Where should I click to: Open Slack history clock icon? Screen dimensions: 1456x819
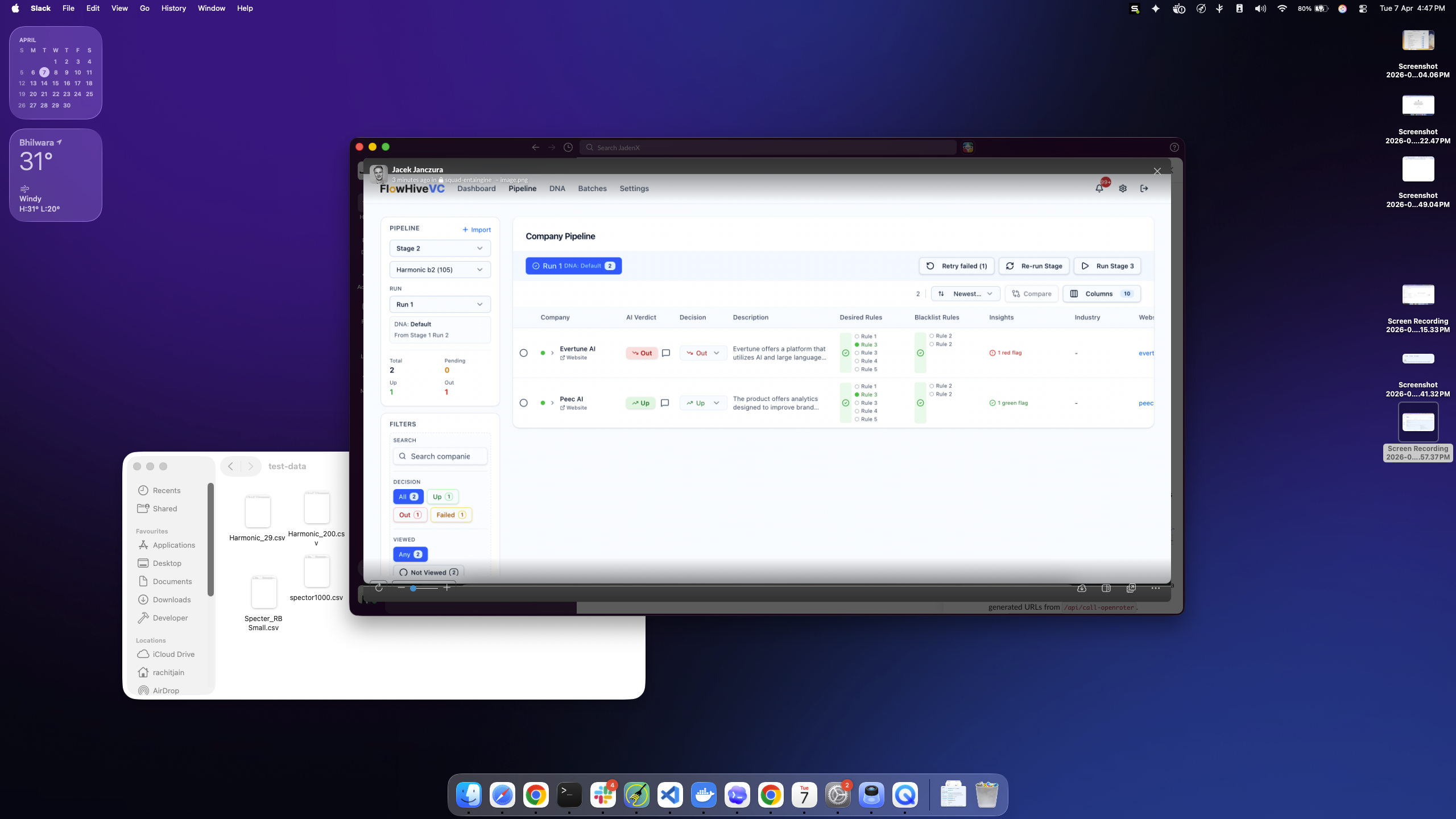[568, 147]
